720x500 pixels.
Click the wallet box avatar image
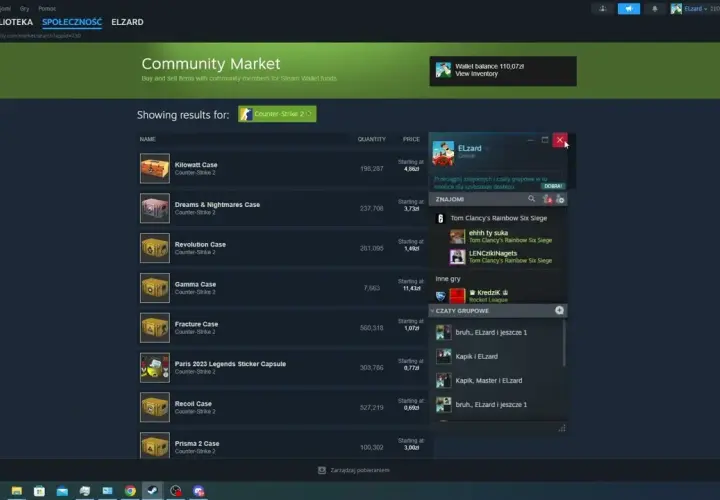tap(443, 70)
